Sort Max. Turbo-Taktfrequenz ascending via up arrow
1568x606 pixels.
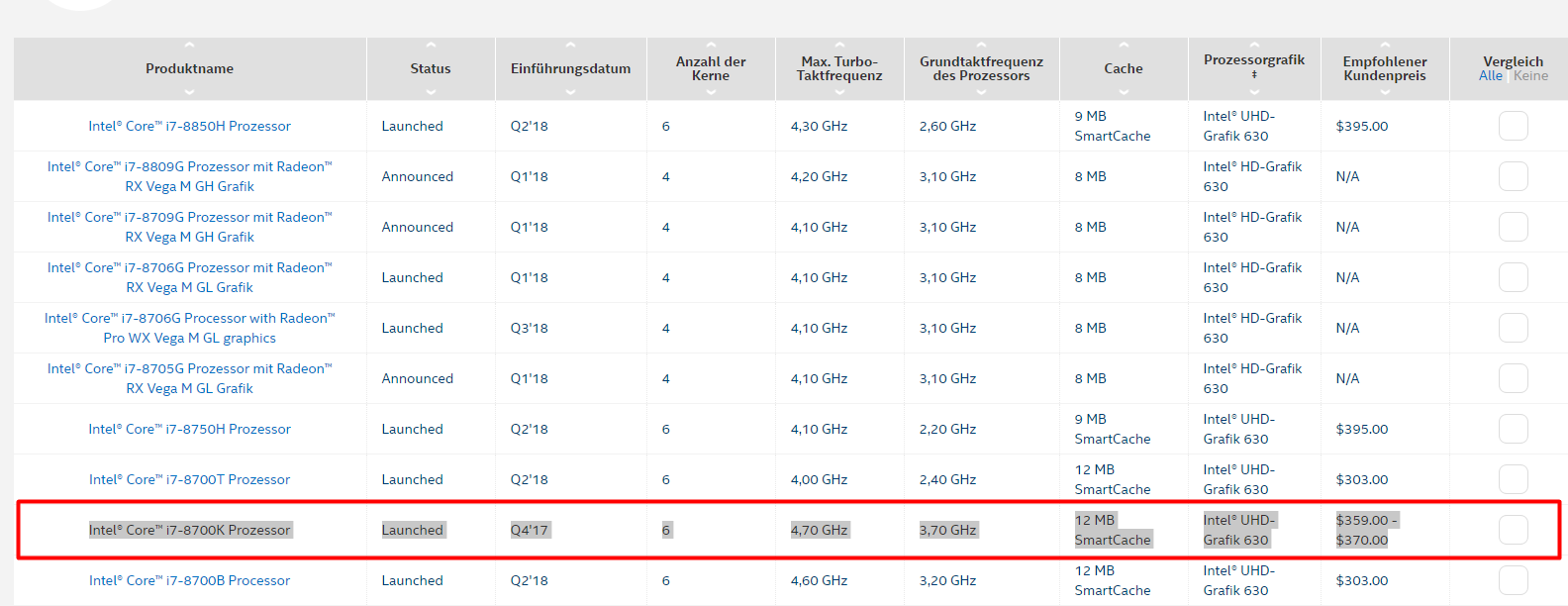click(839, 45)
